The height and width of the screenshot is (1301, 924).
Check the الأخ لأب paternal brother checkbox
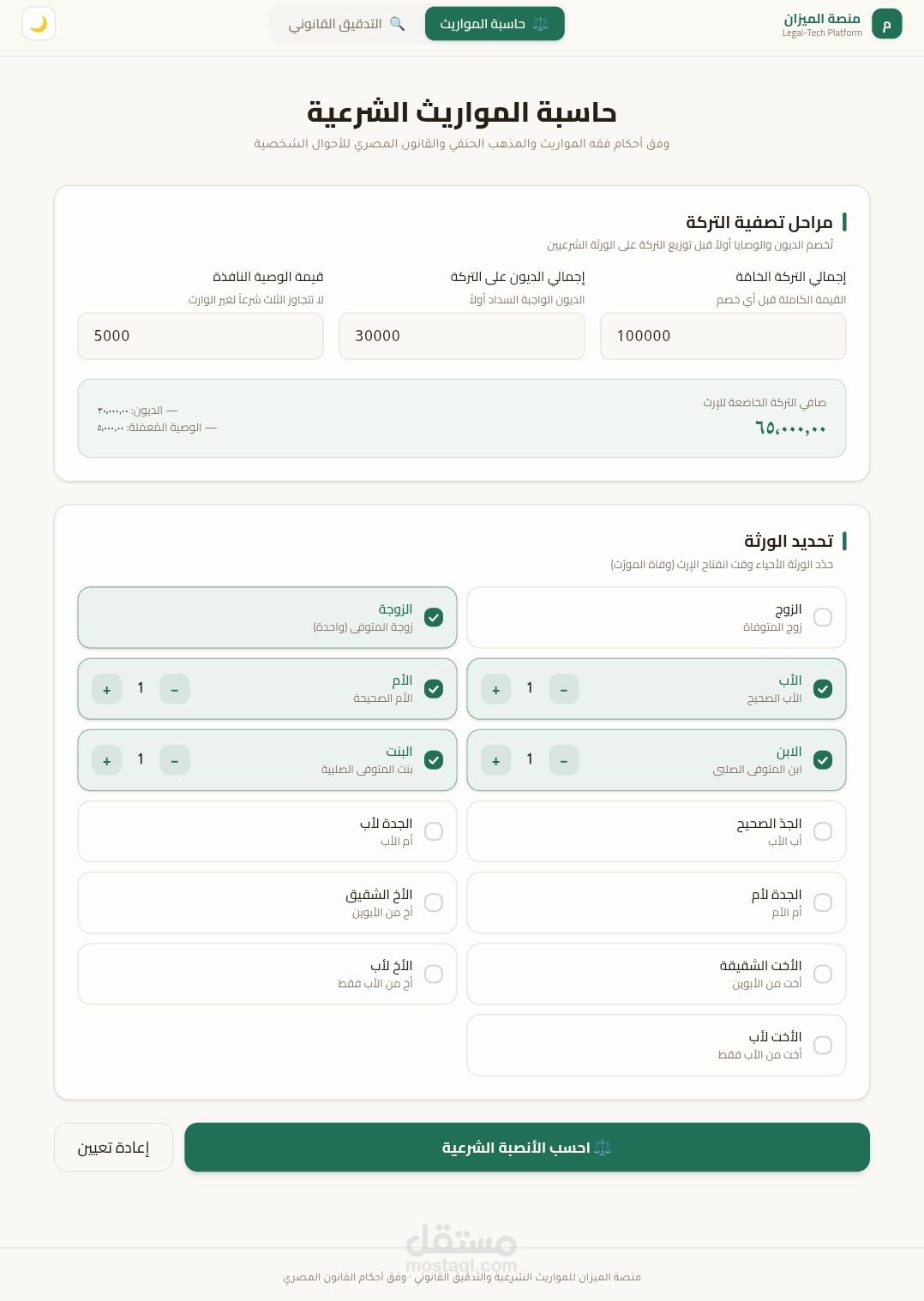(434, 974)
